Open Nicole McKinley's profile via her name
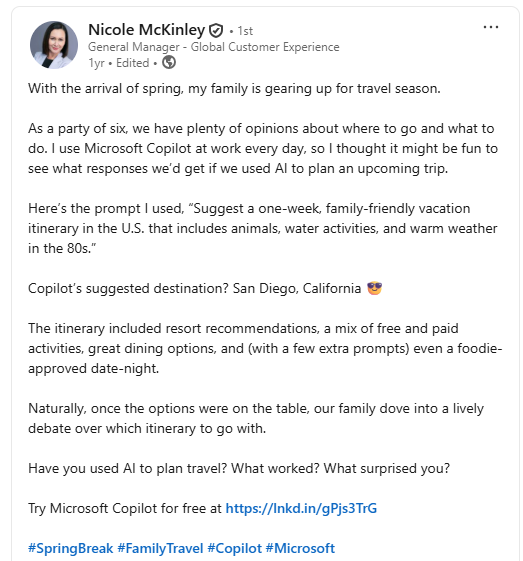 coord(147,30)
